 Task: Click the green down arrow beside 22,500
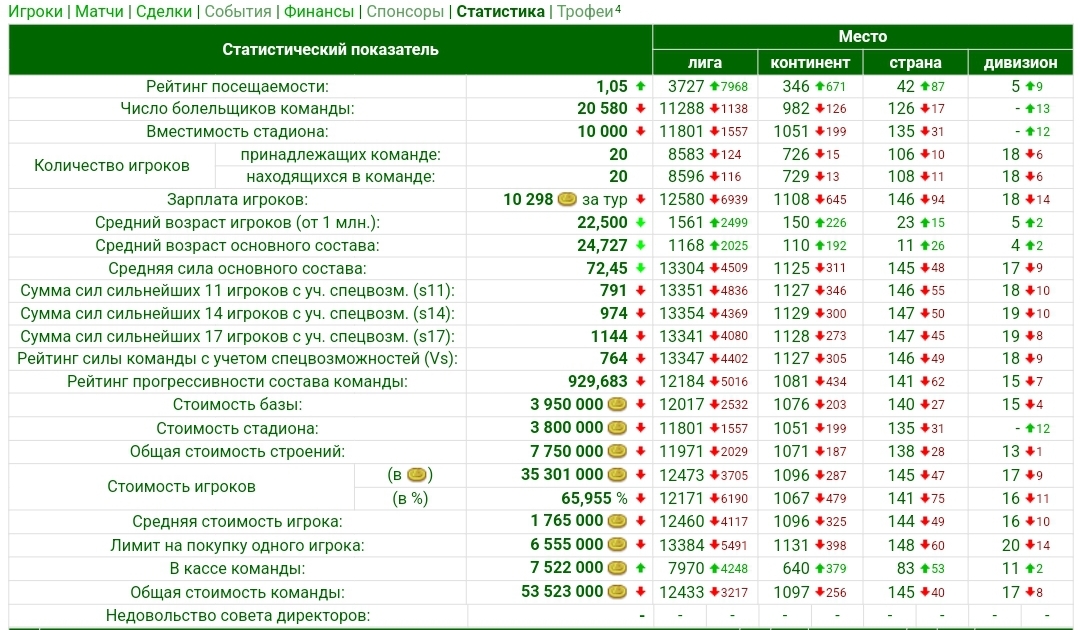(641, 222)
